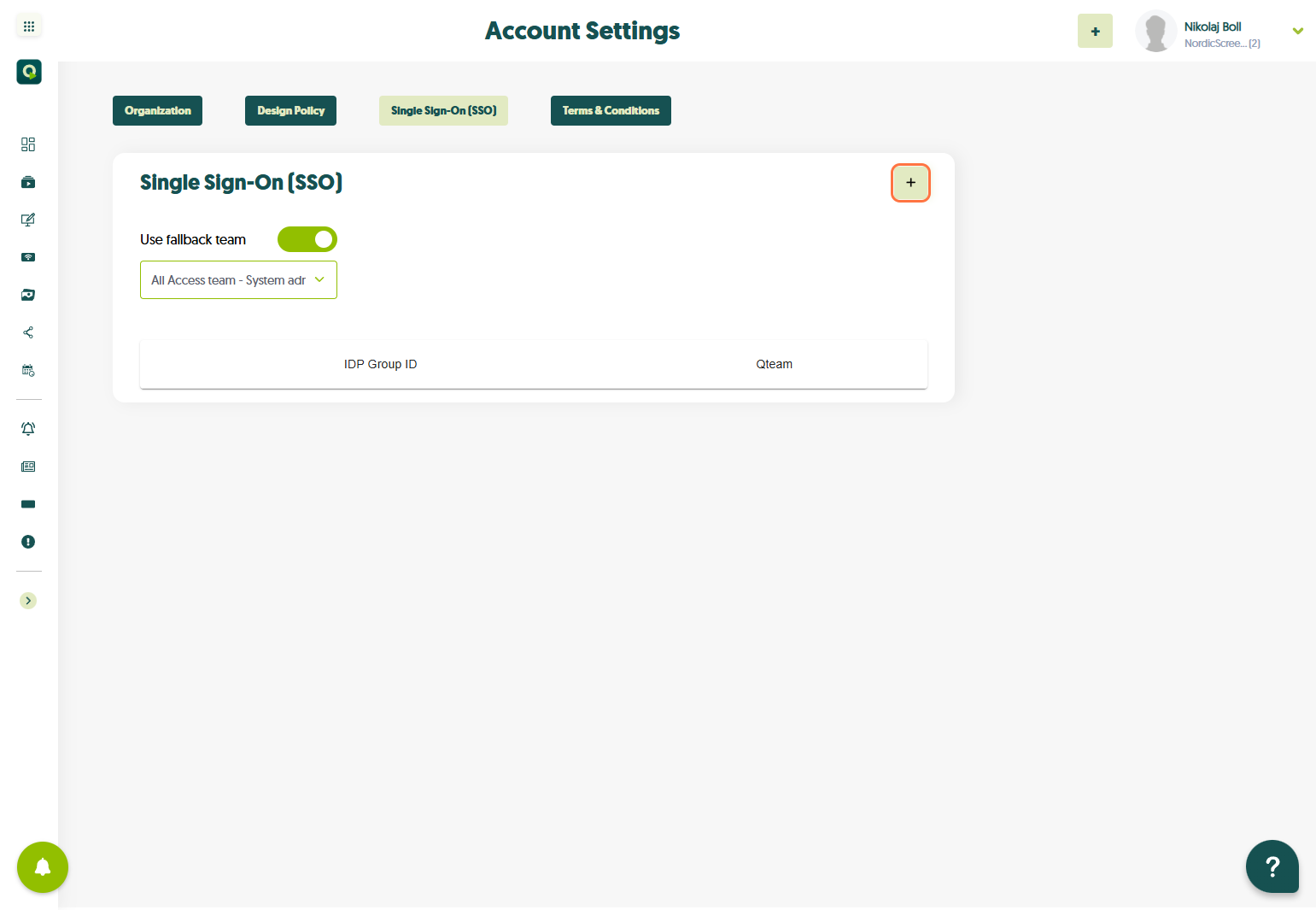This screenshot has width=1316, height=910.
Task: Select the Single Sign-On (SSO) tab
Action: click(443, 110)
